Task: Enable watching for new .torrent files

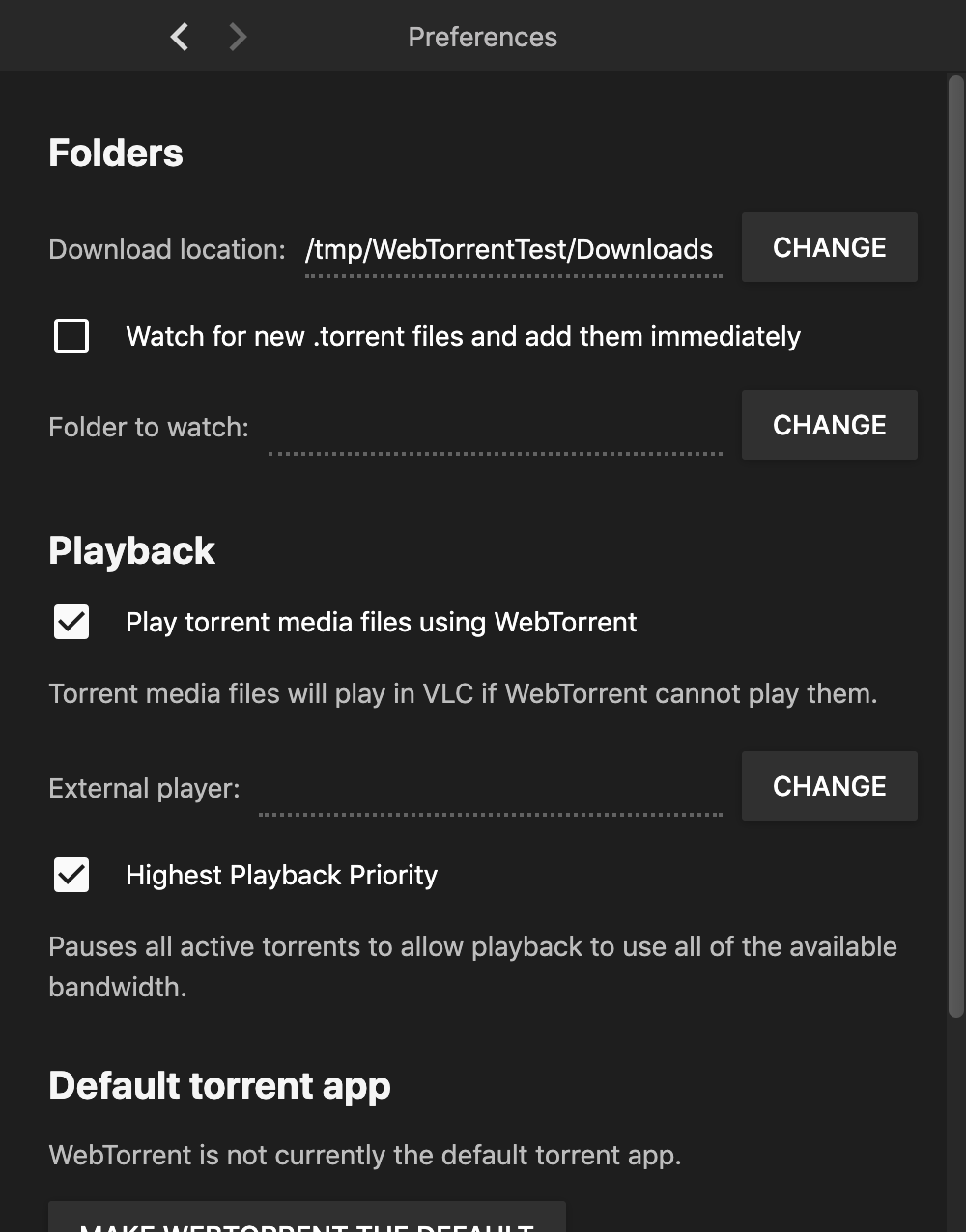Action: pos(71,336)
